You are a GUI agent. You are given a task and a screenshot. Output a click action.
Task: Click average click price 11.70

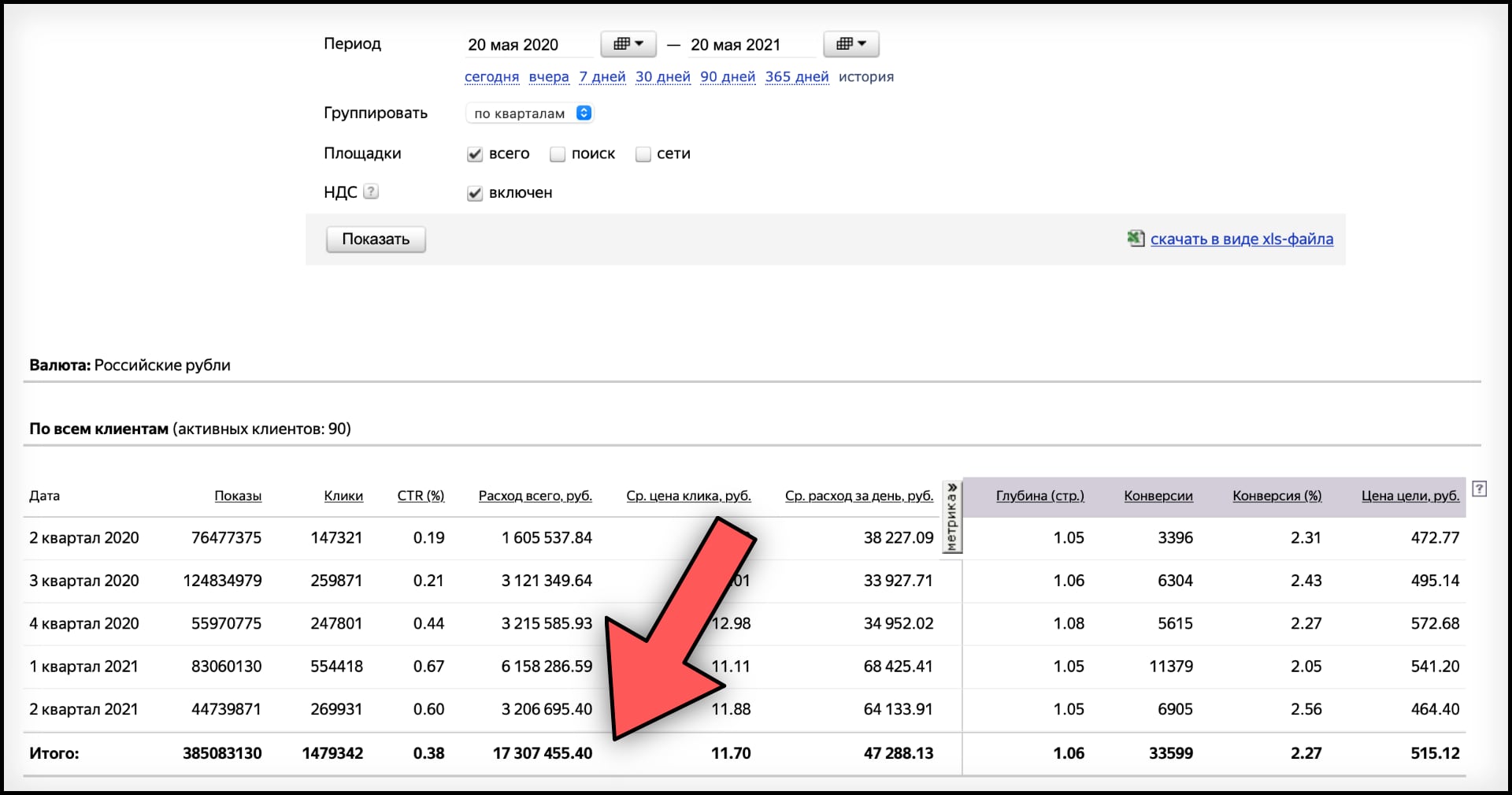[x=731, y=753]
